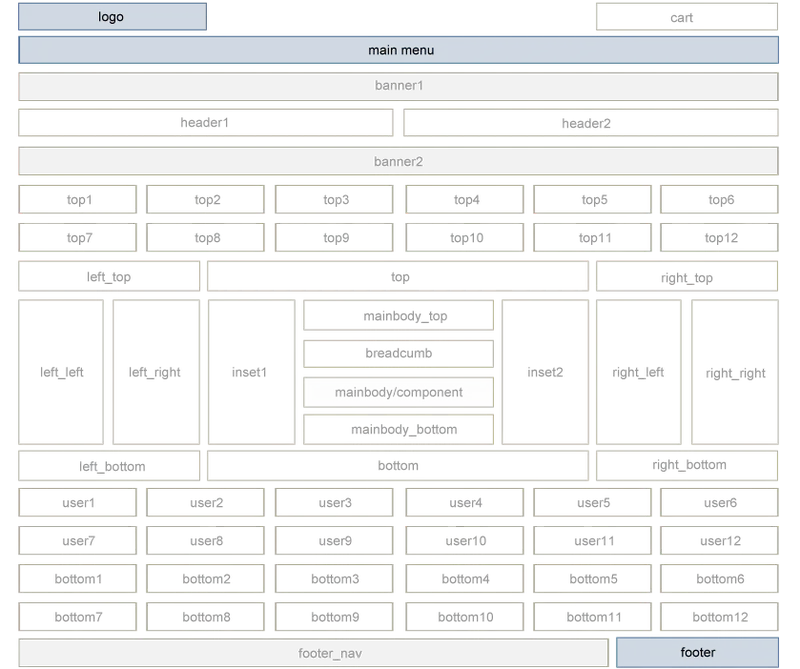Select the right_top block
800x669 pixels.
[687, 276]
